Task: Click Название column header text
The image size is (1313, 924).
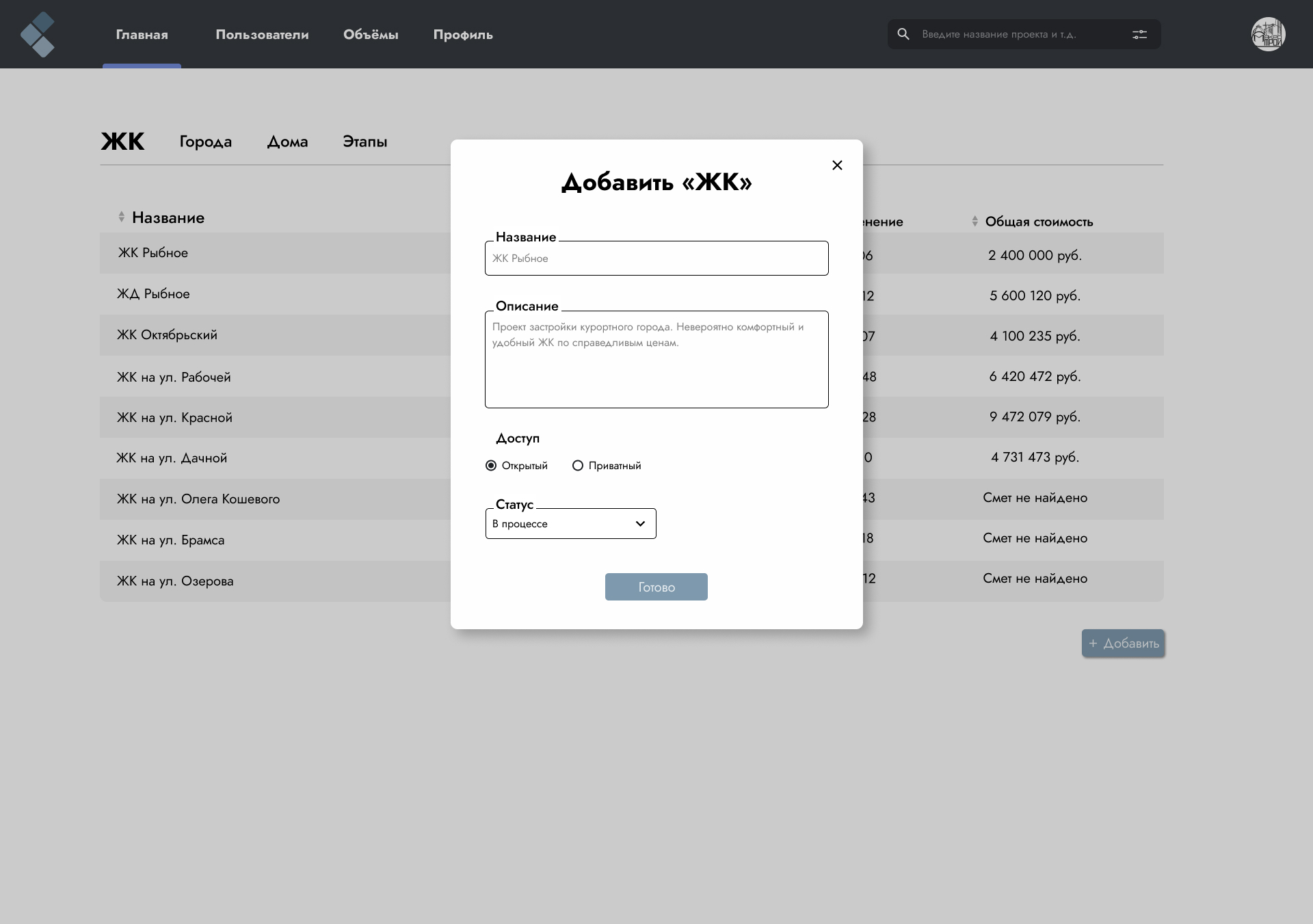Action: coord(168,217)
